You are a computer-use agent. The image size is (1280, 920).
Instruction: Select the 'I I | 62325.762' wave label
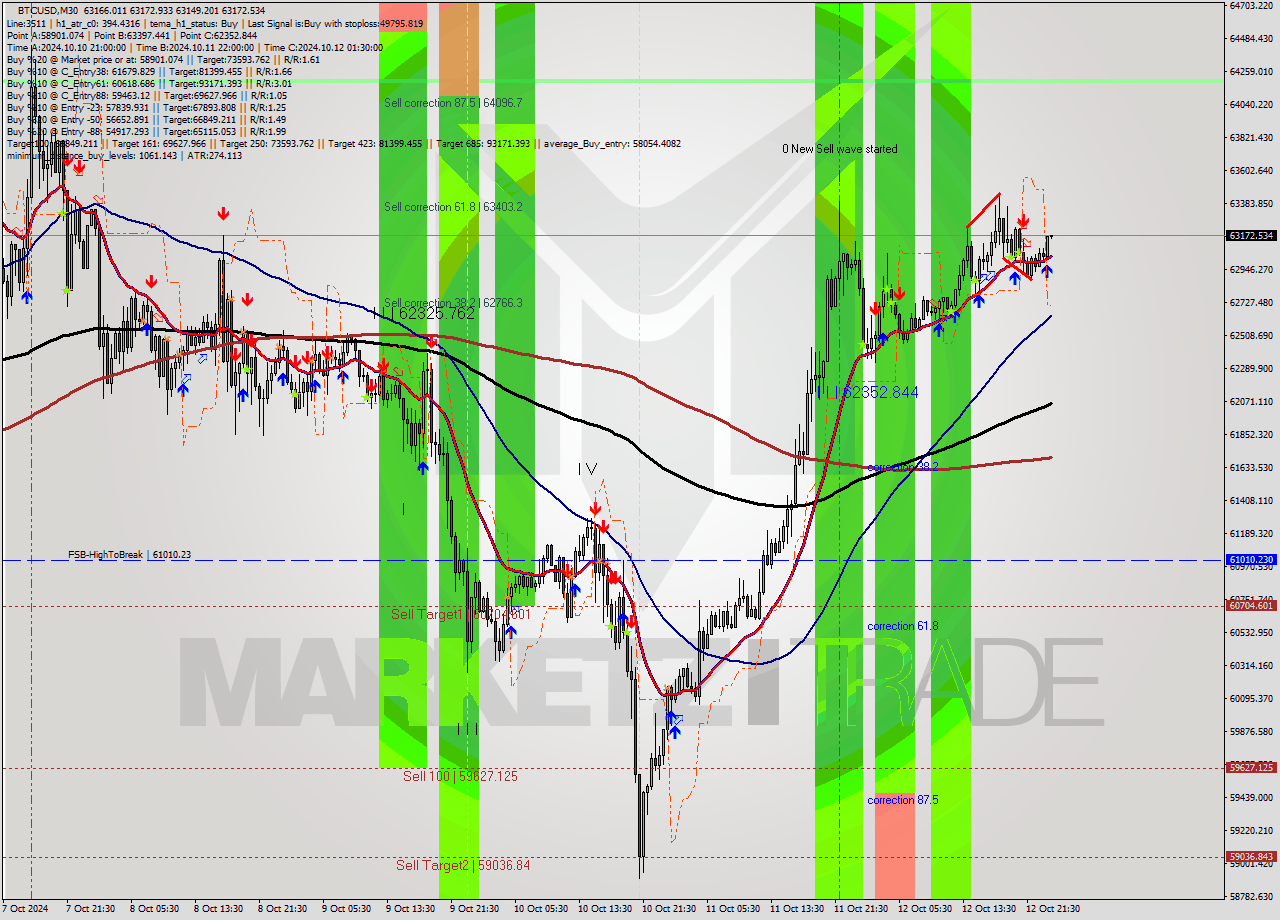[424, 313]
